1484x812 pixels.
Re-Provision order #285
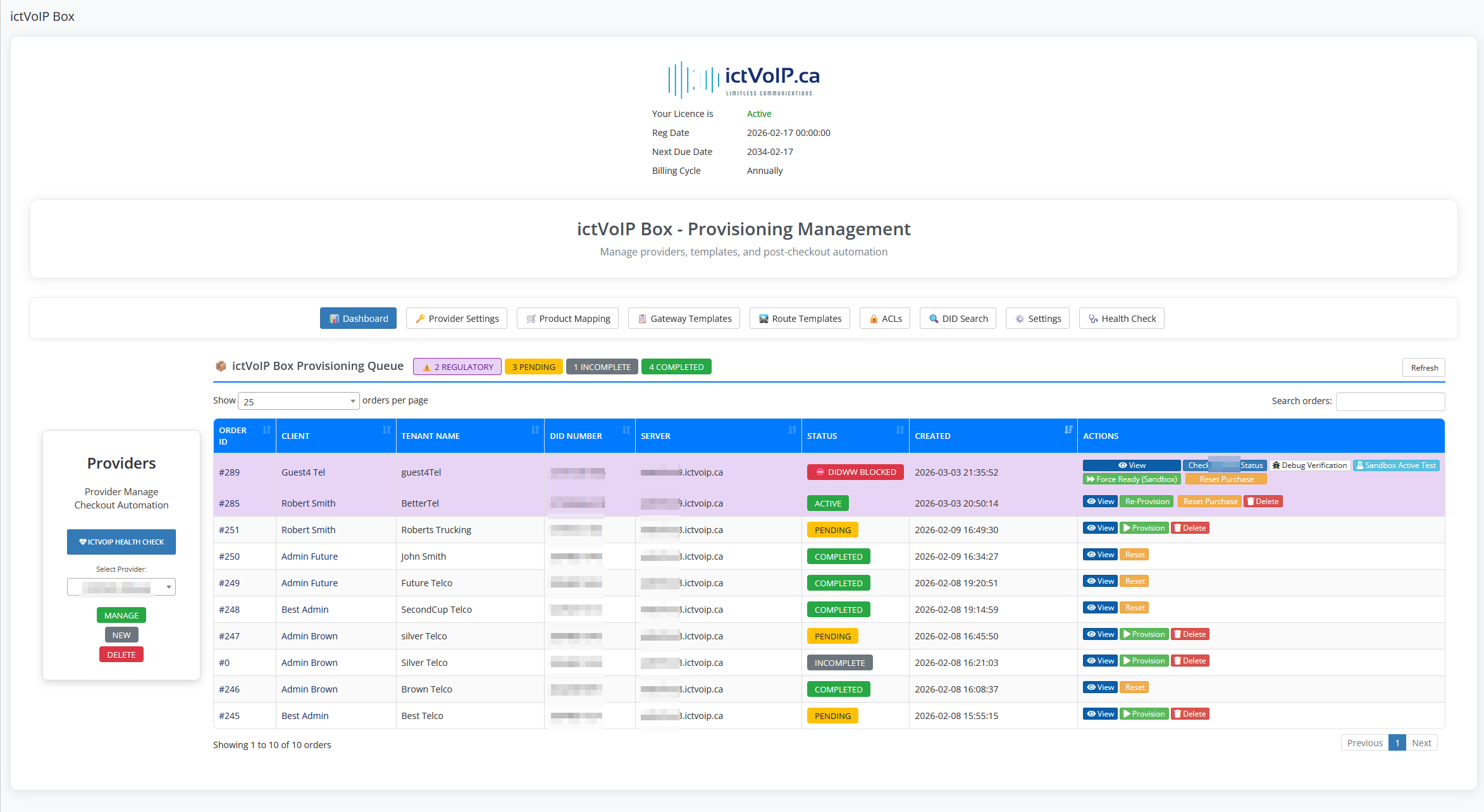click(1147, 501)
